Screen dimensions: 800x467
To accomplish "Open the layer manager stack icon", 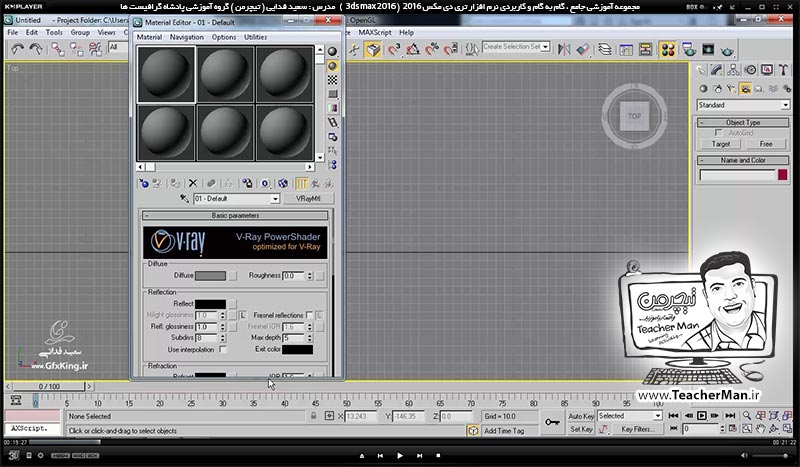I will pyautogui.click(x=605, y=50).
